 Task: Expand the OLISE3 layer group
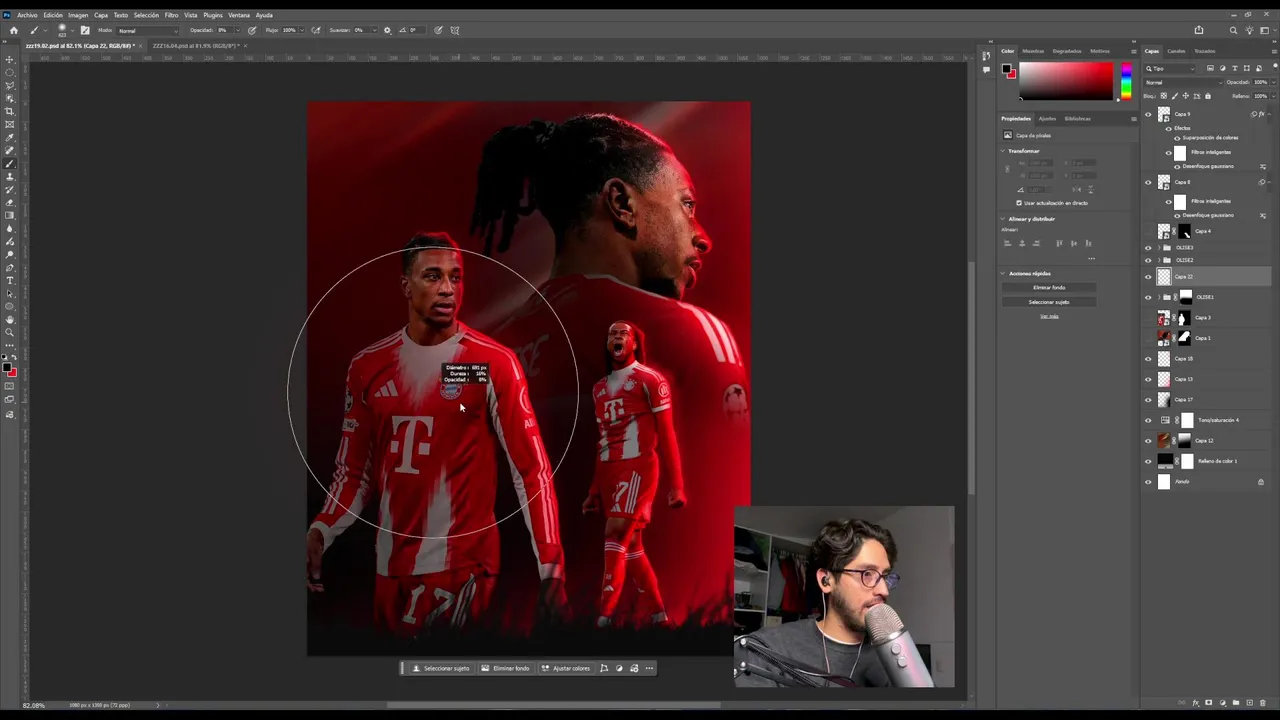pos(1159,247)
